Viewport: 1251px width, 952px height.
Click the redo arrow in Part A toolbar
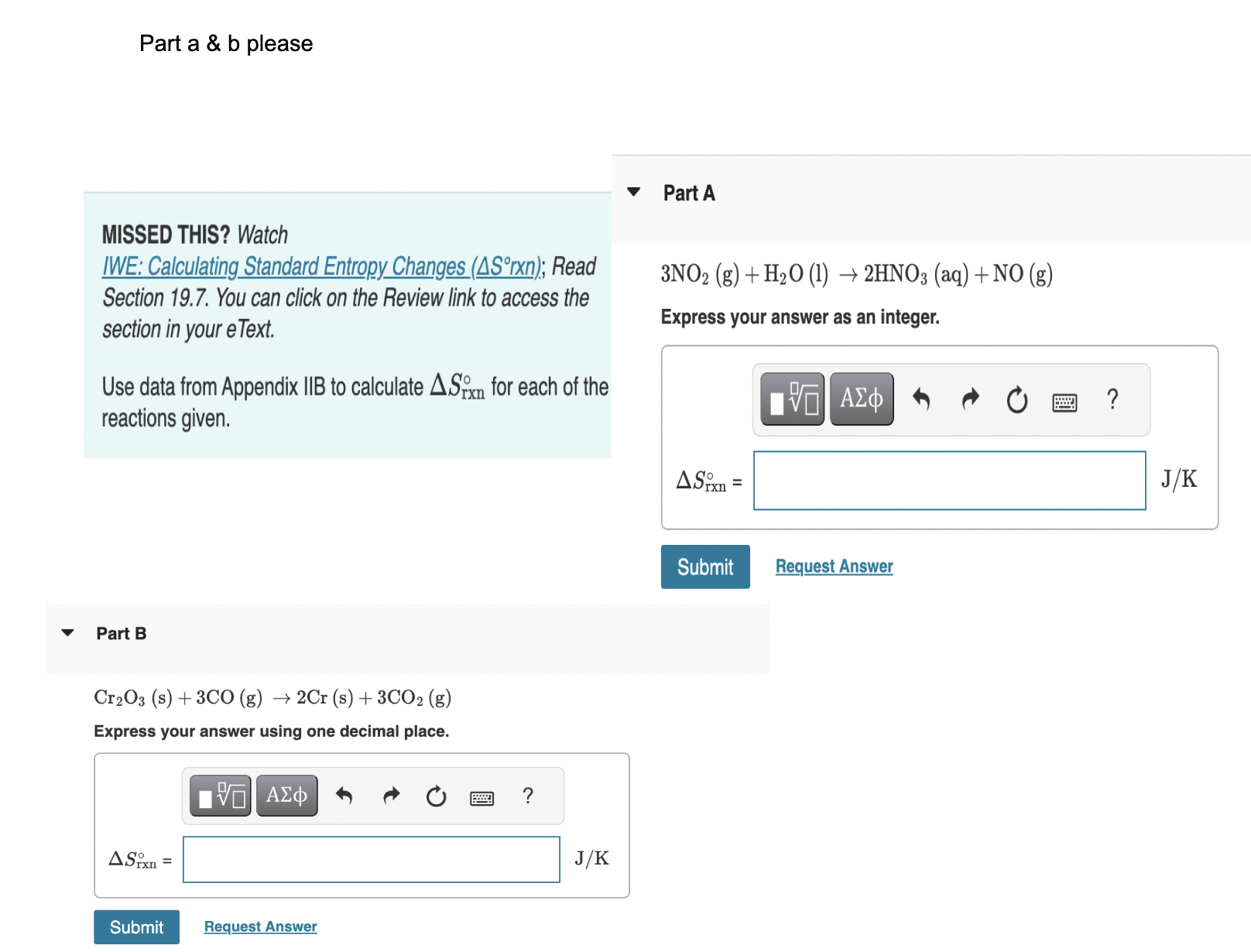tap(969, 399)
